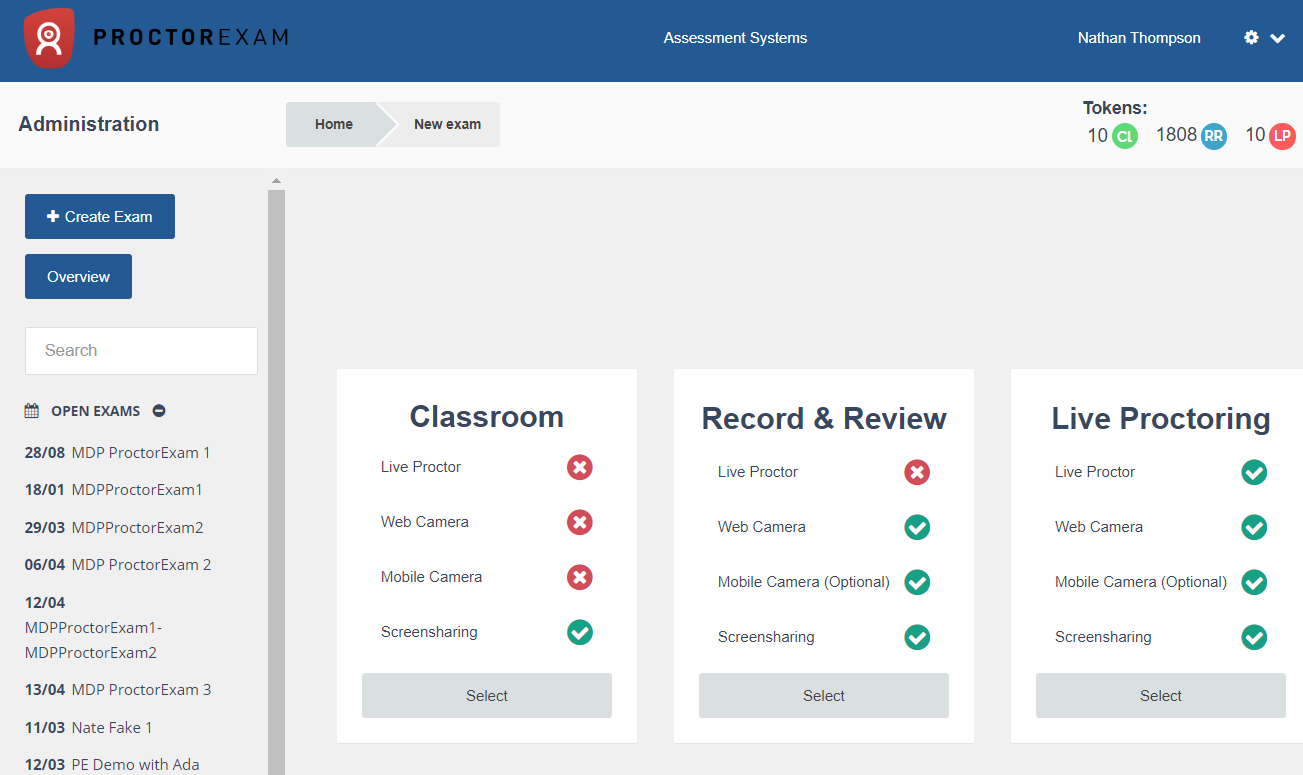1303x775 pixels.
Task: Click the Create Exam button
Action: [100, 216]
